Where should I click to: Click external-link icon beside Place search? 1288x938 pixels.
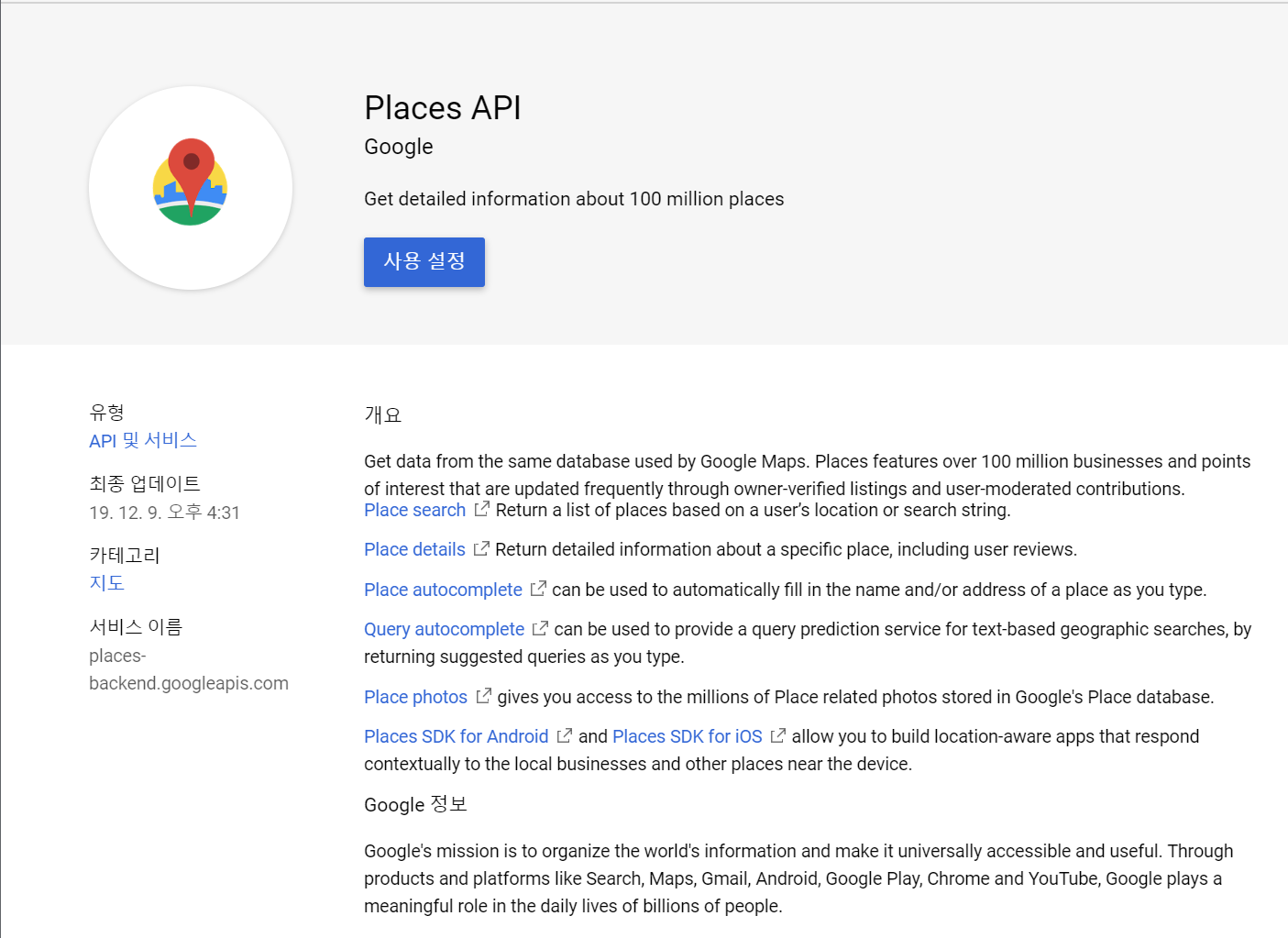coord(482,509)
